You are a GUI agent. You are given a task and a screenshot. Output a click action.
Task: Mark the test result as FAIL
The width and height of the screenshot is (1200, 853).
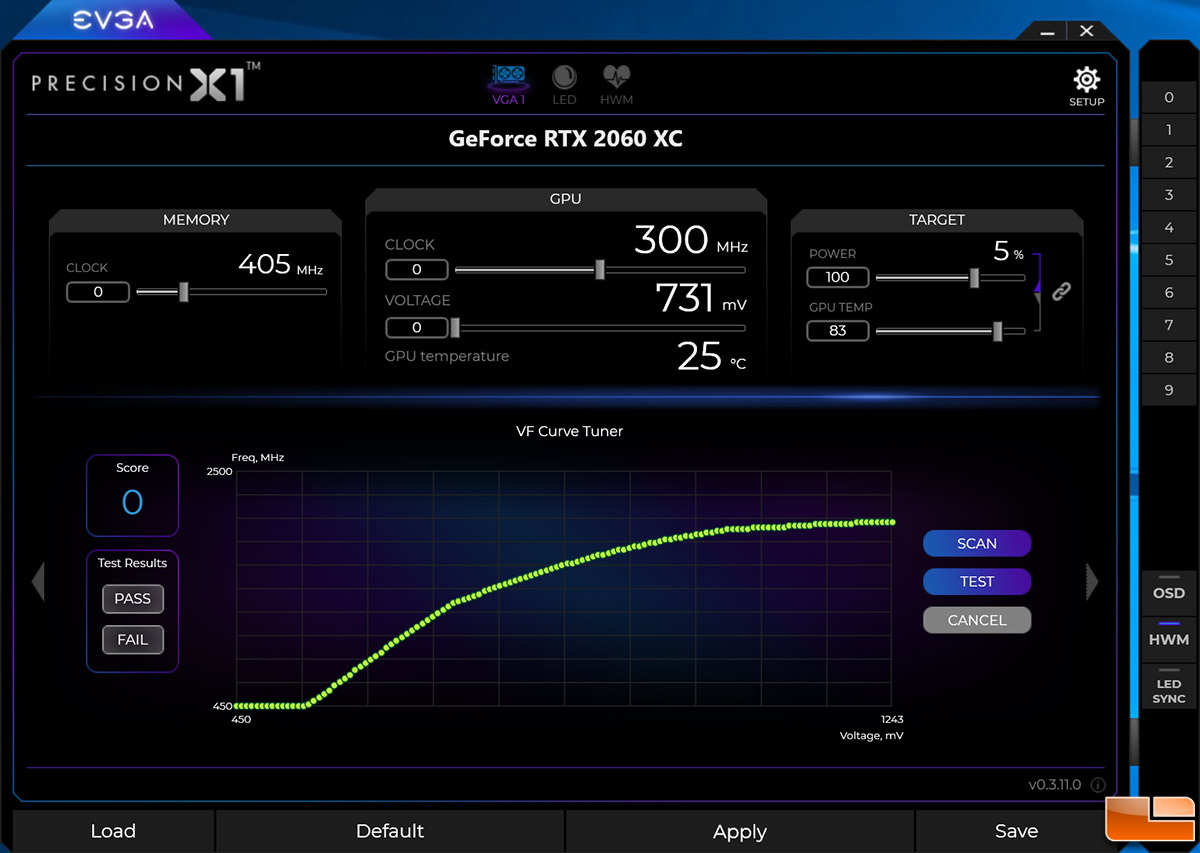point(132,640)
